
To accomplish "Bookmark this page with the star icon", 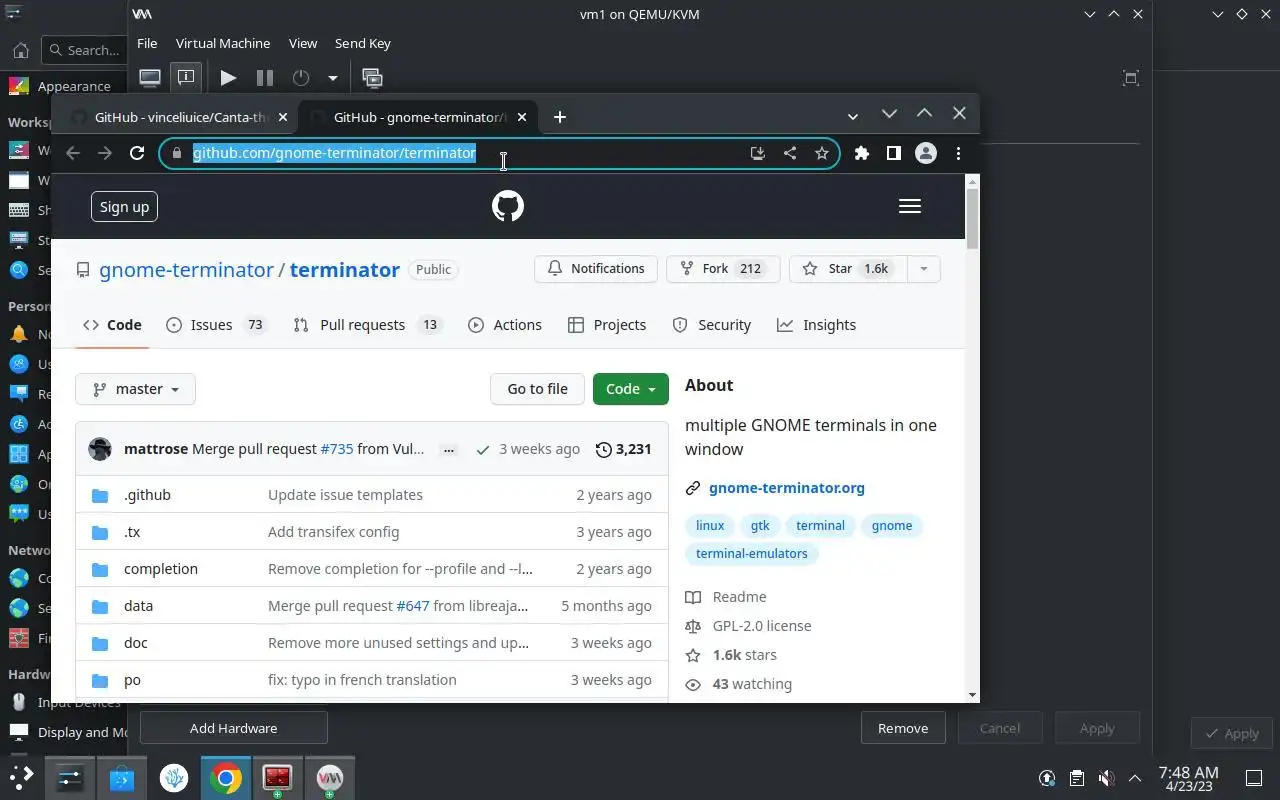I will 821,153.
